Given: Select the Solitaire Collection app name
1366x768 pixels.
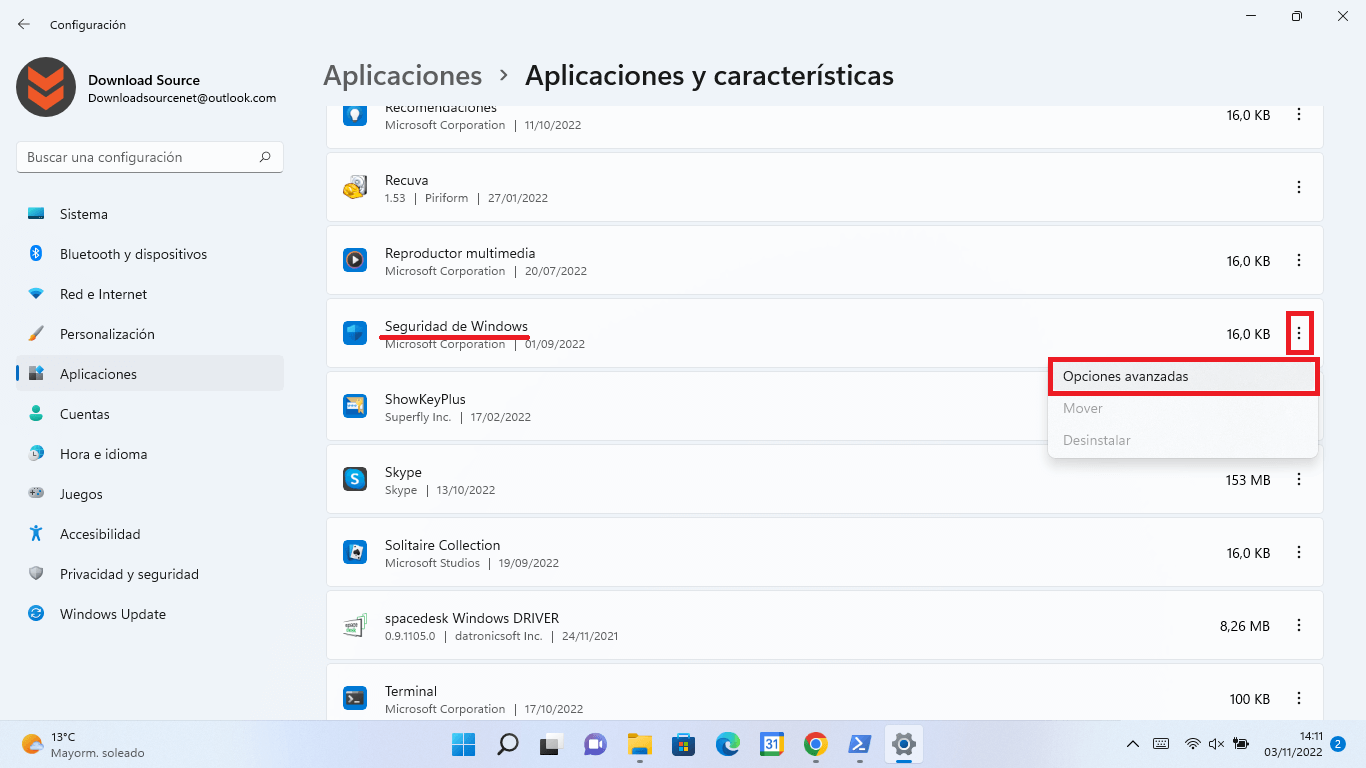Looking at the screenshot, I should [442, 545].
